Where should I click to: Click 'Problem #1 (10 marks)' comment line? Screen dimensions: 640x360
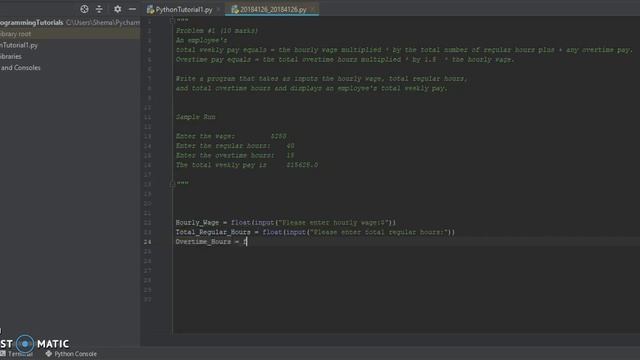pos(217,31)
